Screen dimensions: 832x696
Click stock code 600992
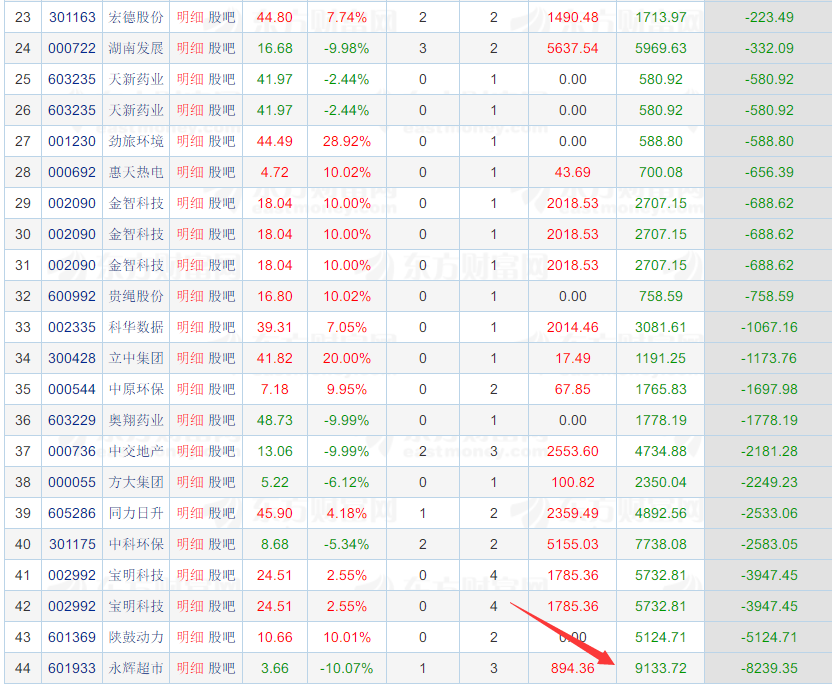(72, 296)
